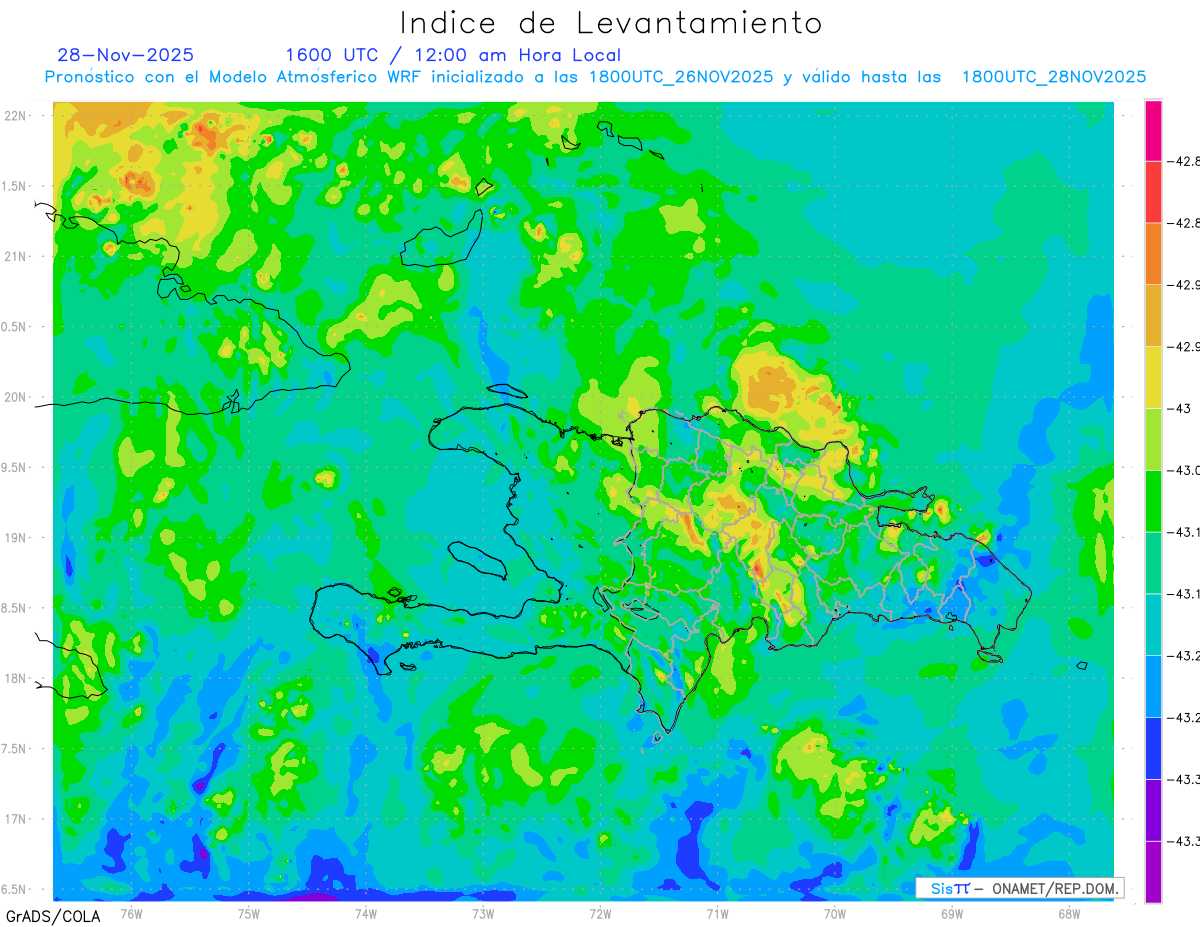Click the "-43.0" value on the color scale
The height and width of the screenshot is (927, 1200).
[x=1186, y=470]
